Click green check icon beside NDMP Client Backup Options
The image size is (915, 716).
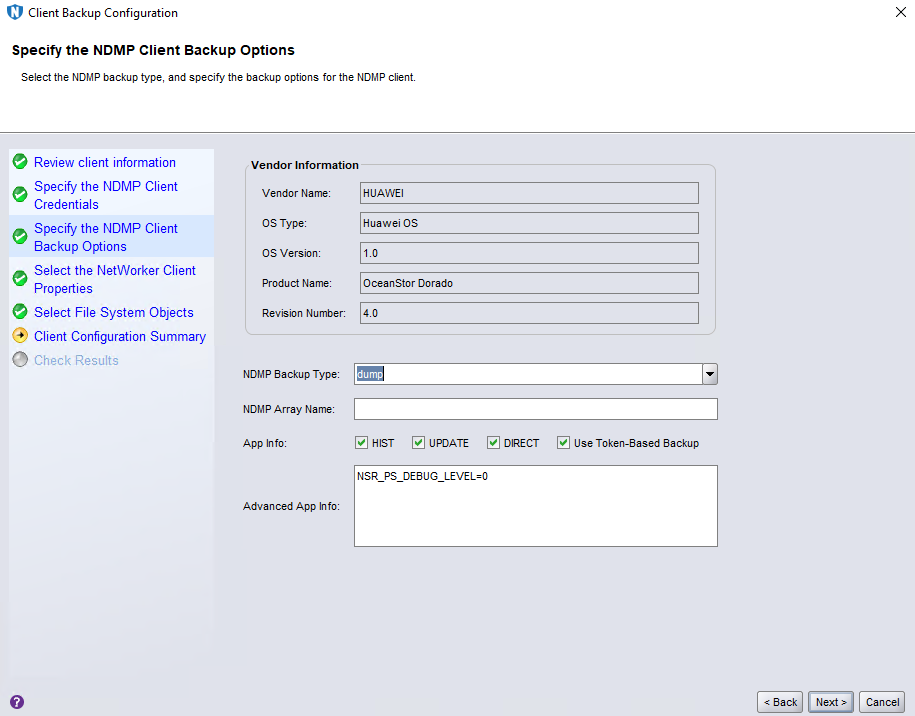20,236
